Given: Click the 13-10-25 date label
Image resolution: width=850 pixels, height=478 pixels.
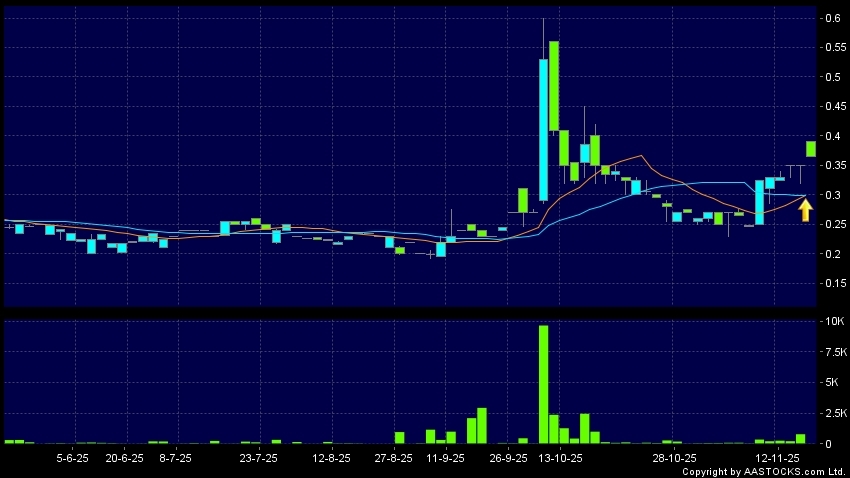Looking at the screenshot, I should pyautogui.click(x=560, y=457).
